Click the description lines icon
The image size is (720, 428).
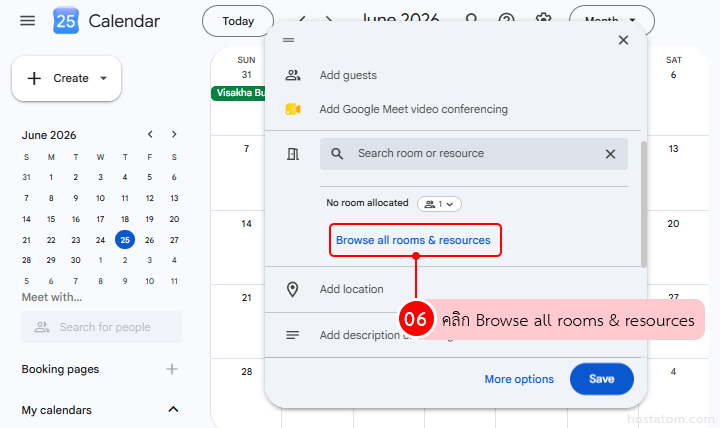pyautogui.click(x=292, y=335)
